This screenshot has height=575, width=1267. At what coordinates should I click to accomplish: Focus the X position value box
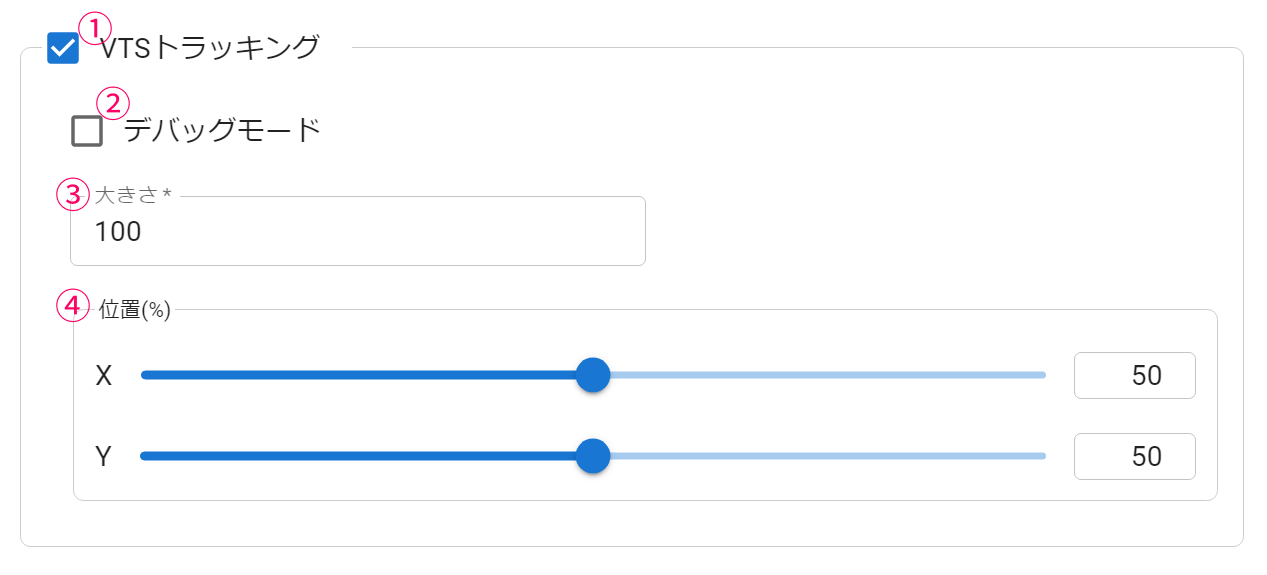[1134, 375]
